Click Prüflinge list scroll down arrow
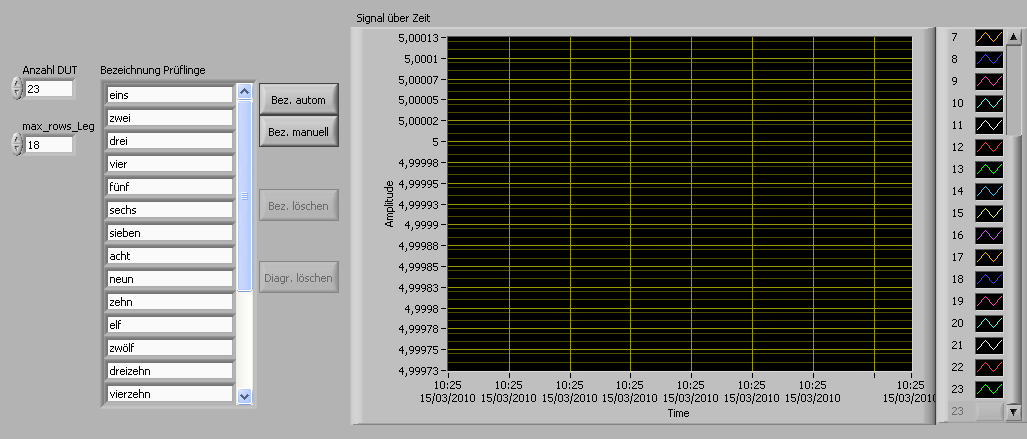 (245, 396)
